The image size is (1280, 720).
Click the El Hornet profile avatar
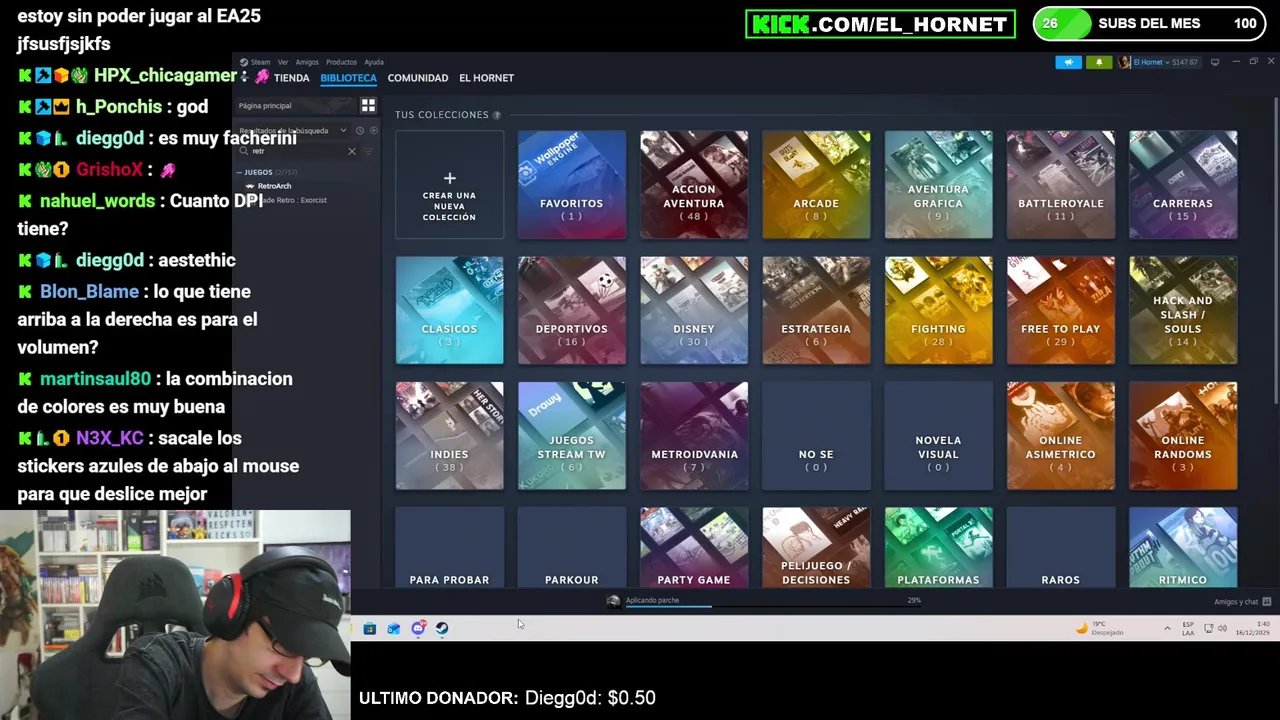(x=1125, y=62)
